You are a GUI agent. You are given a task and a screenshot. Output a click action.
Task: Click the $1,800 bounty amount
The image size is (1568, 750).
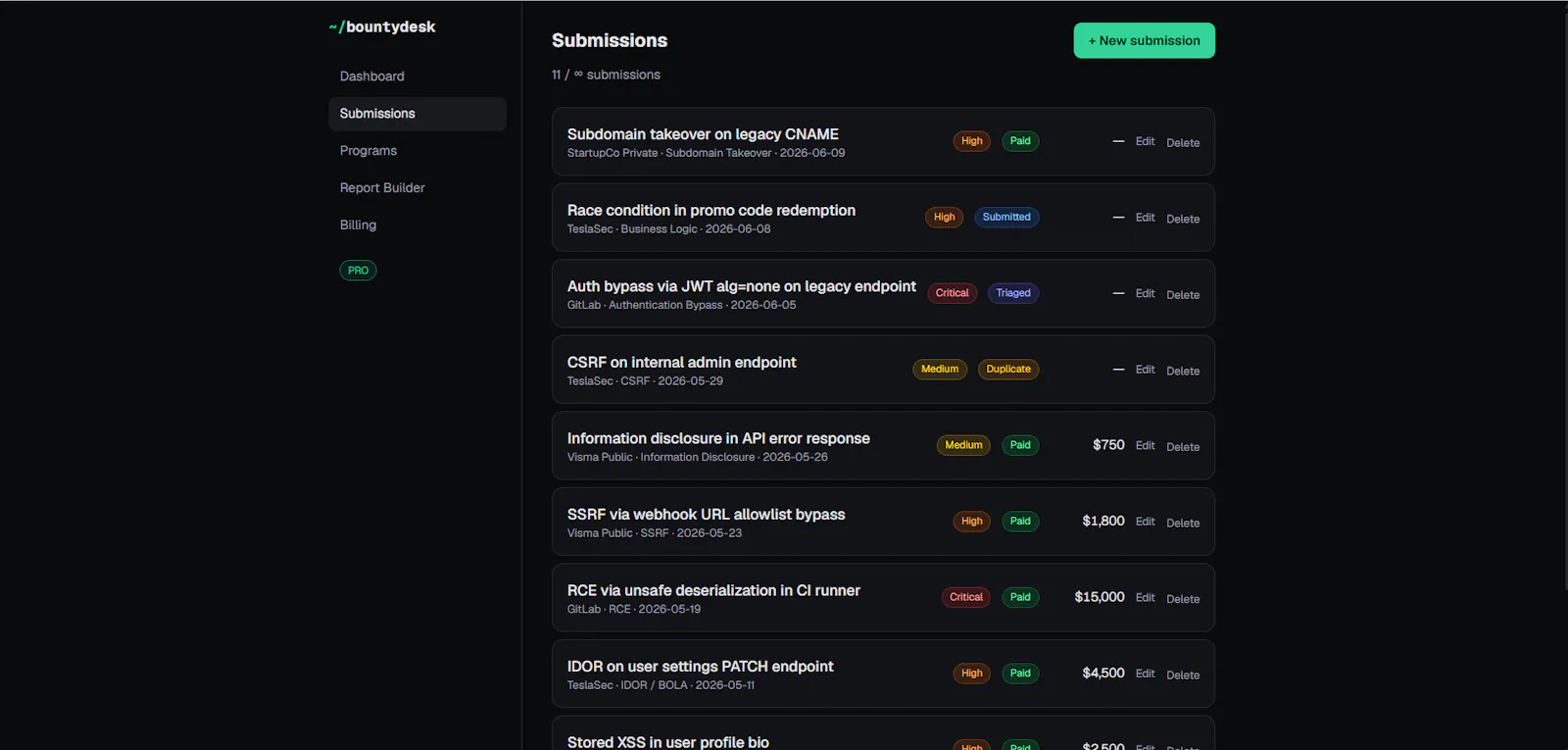1103,521
